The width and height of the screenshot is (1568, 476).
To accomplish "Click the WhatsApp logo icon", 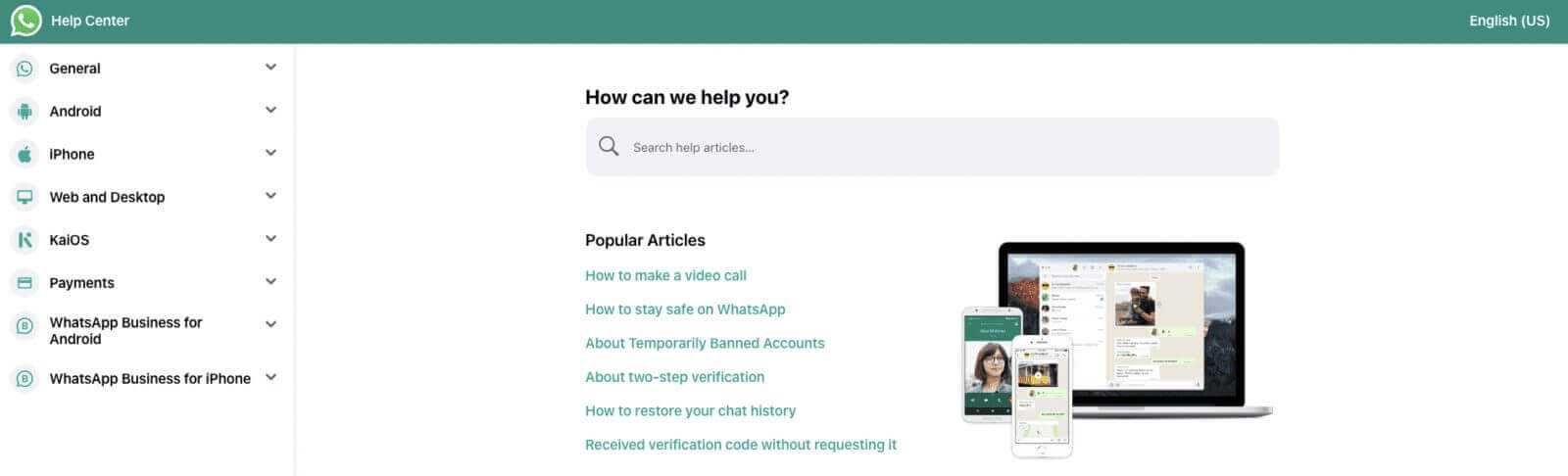I will [26, 21].
